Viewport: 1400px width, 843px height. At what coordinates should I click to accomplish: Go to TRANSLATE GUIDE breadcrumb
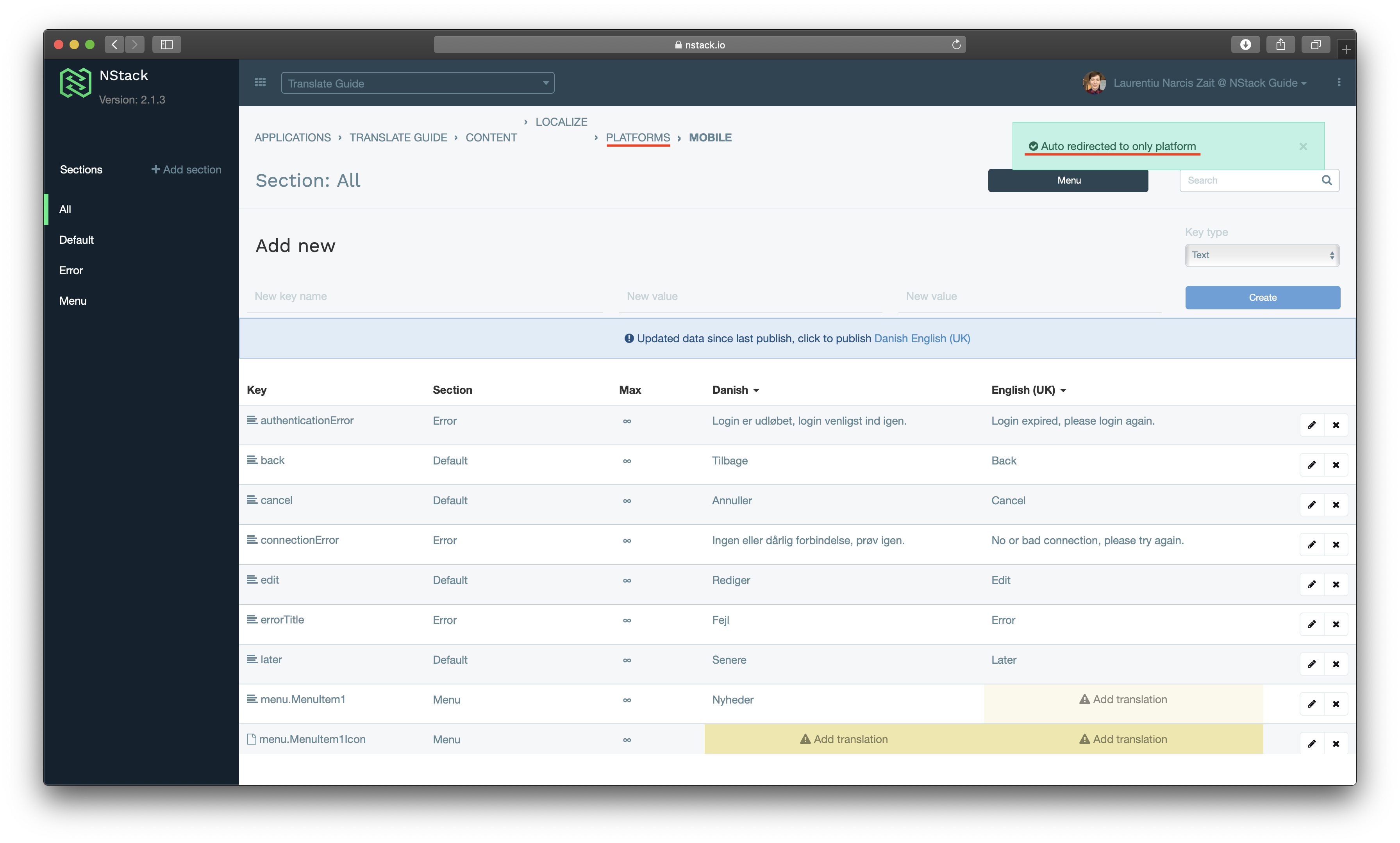click(x=398, y=138)
